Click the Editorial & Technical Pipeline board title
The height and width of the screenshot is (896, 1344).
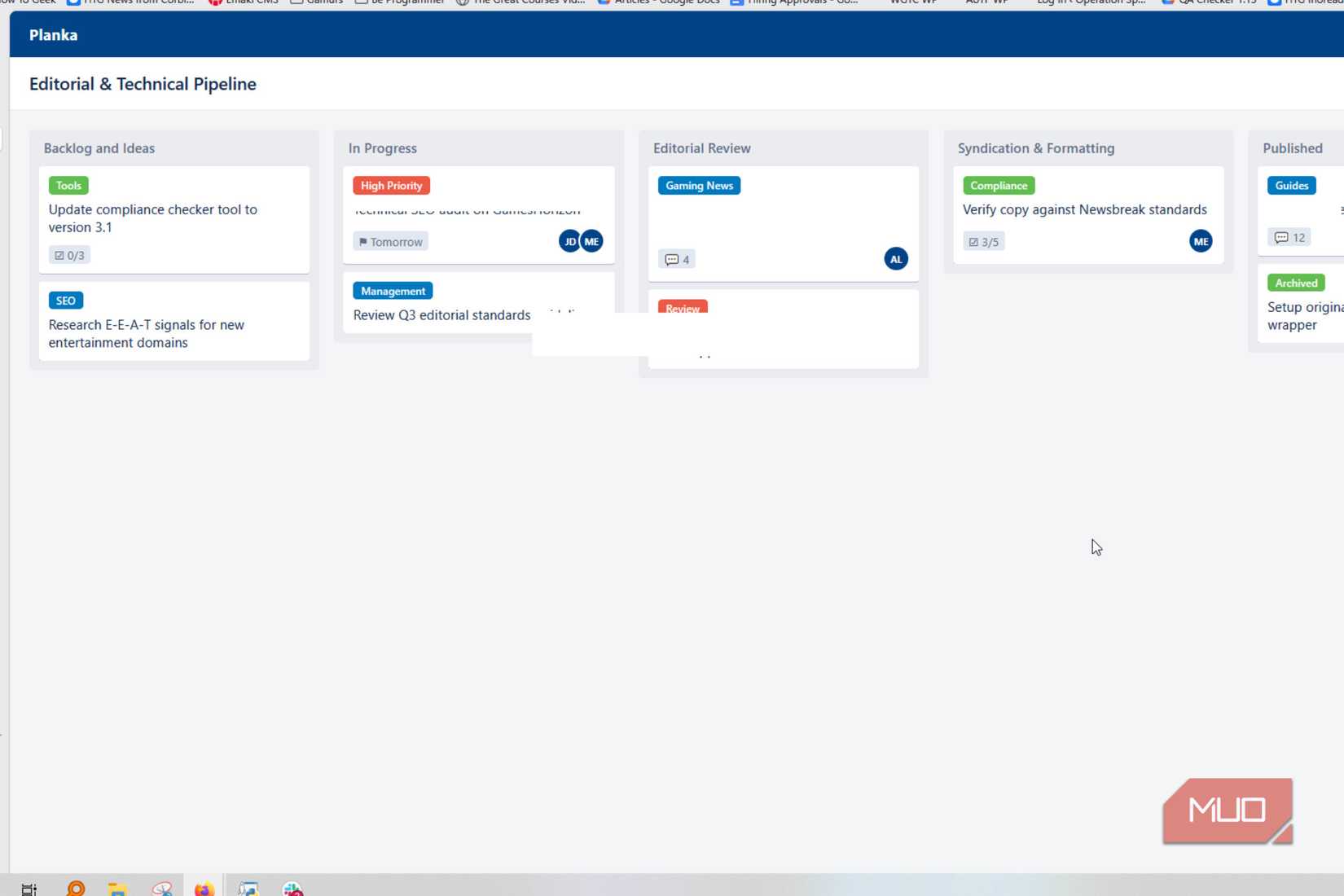coord(143,84)
